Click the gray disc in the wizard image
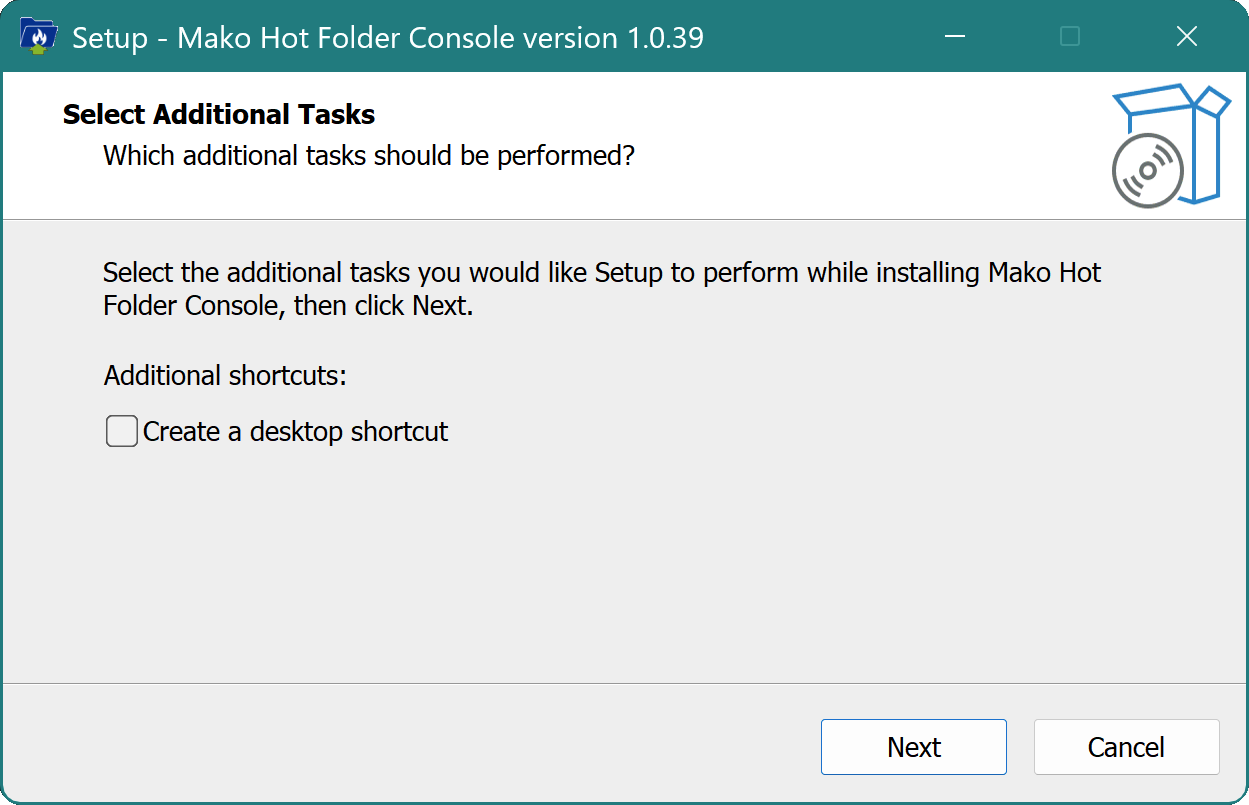The image size is (1249, 805). pos(1147,171)
